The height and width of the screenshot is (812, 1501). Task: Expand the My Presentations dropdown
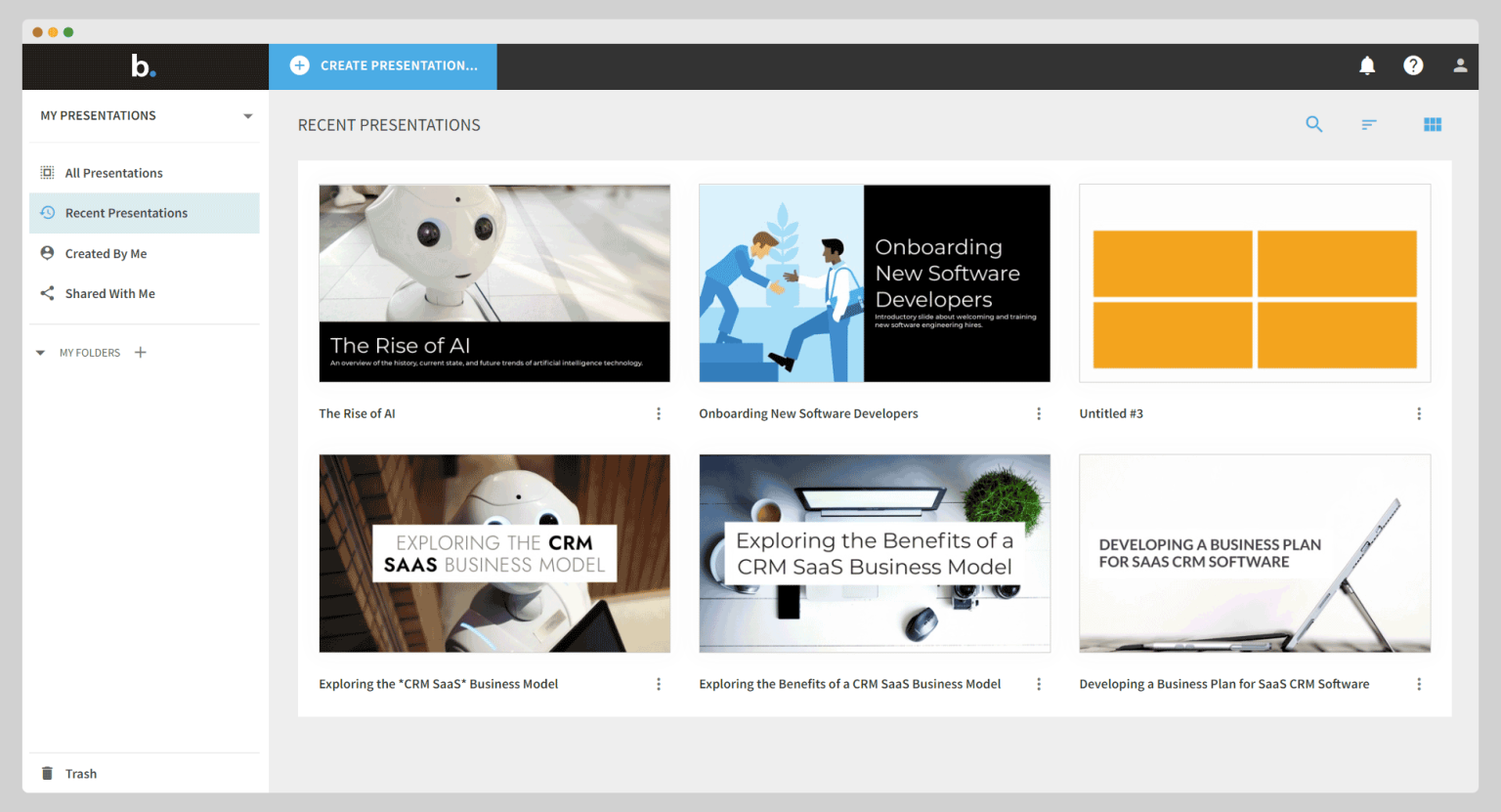(247, 115)
